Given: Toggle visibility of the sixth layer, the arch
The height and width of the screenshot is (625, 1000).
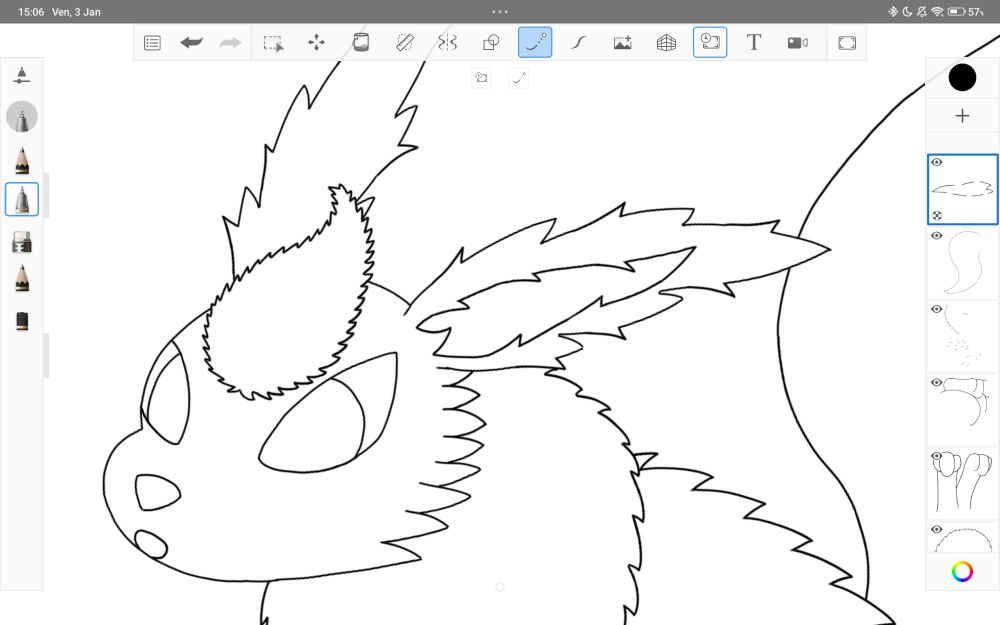Looking at the screenshot, I should click(936, 529).
